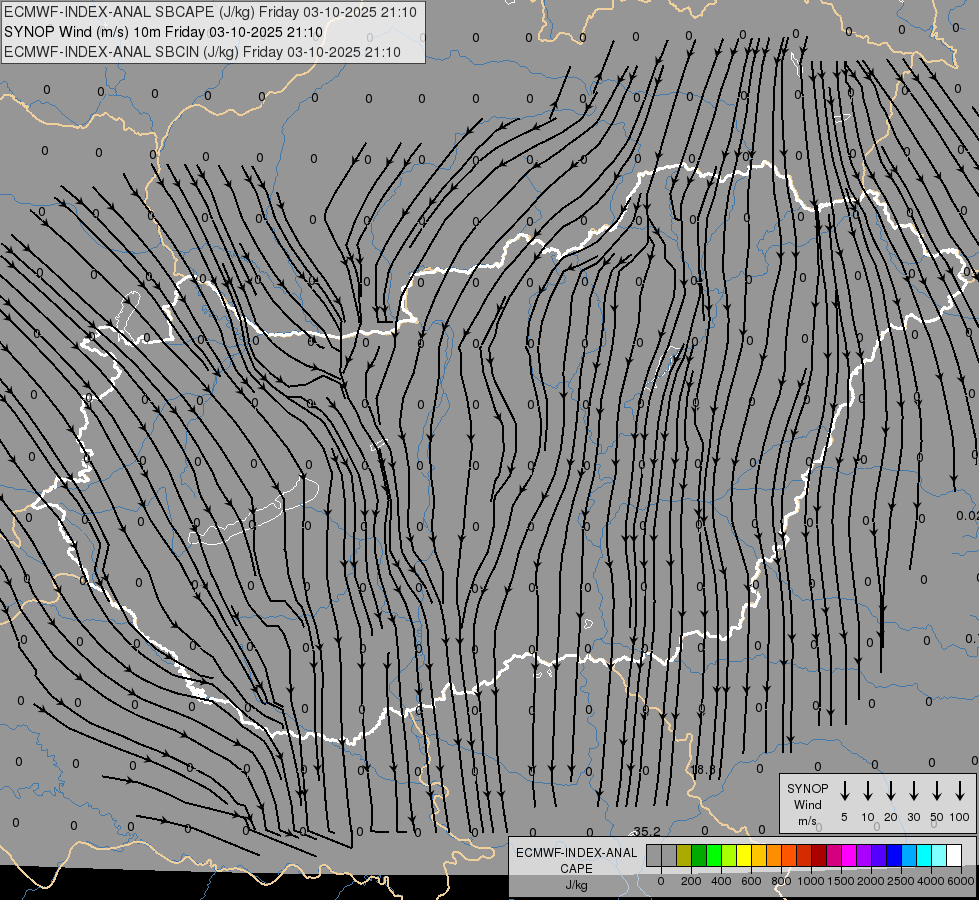This screenshot has height=900, width=979.
Task: Select the pure yellow CAPE color swatch
Action: click(x=744, y=856)
